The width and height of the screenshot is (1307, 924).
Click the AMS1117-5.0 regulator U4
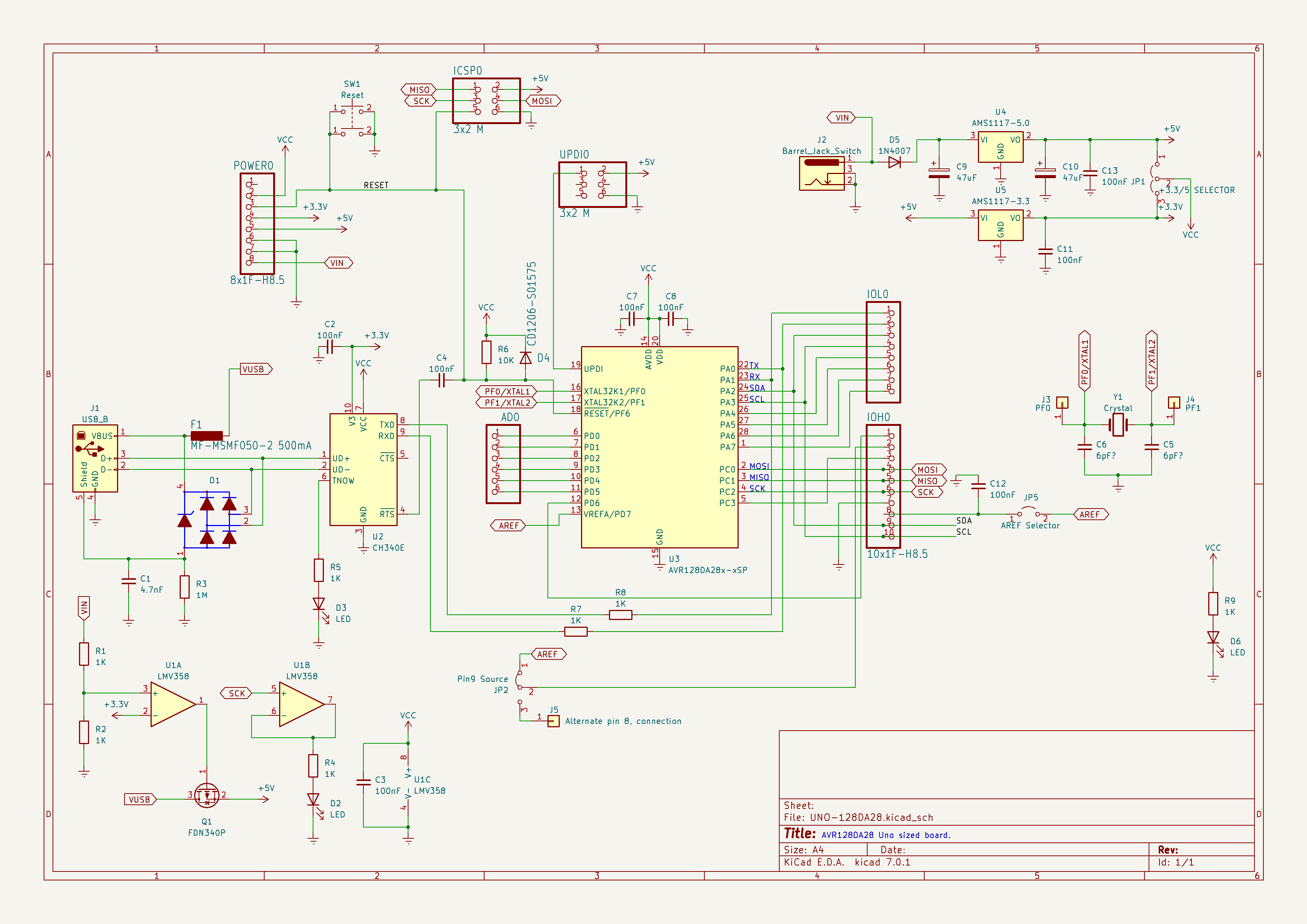click(1001, 147)
